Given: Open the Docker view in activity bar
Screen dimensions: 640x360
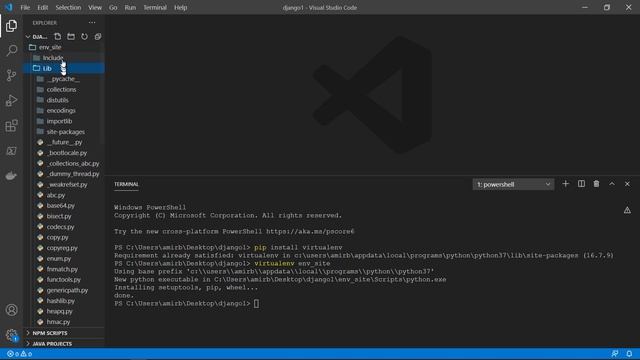Looking at the screenshot, I should coord(11,176).
